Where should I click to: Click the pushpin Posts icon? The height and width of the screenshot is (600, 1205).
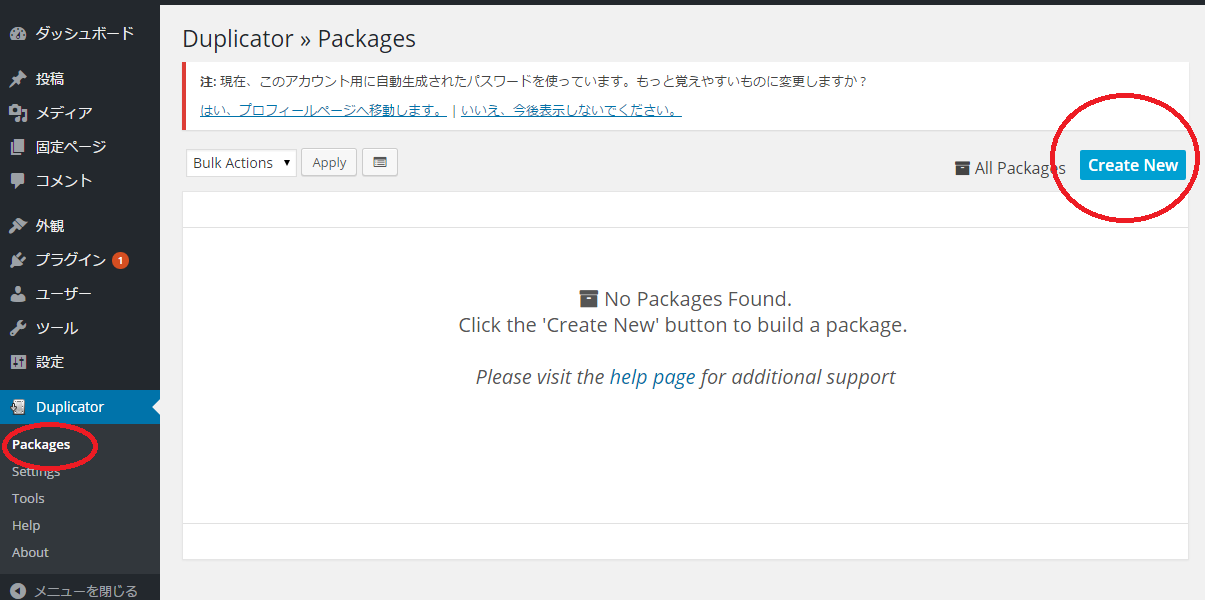[x=17, y=79]
